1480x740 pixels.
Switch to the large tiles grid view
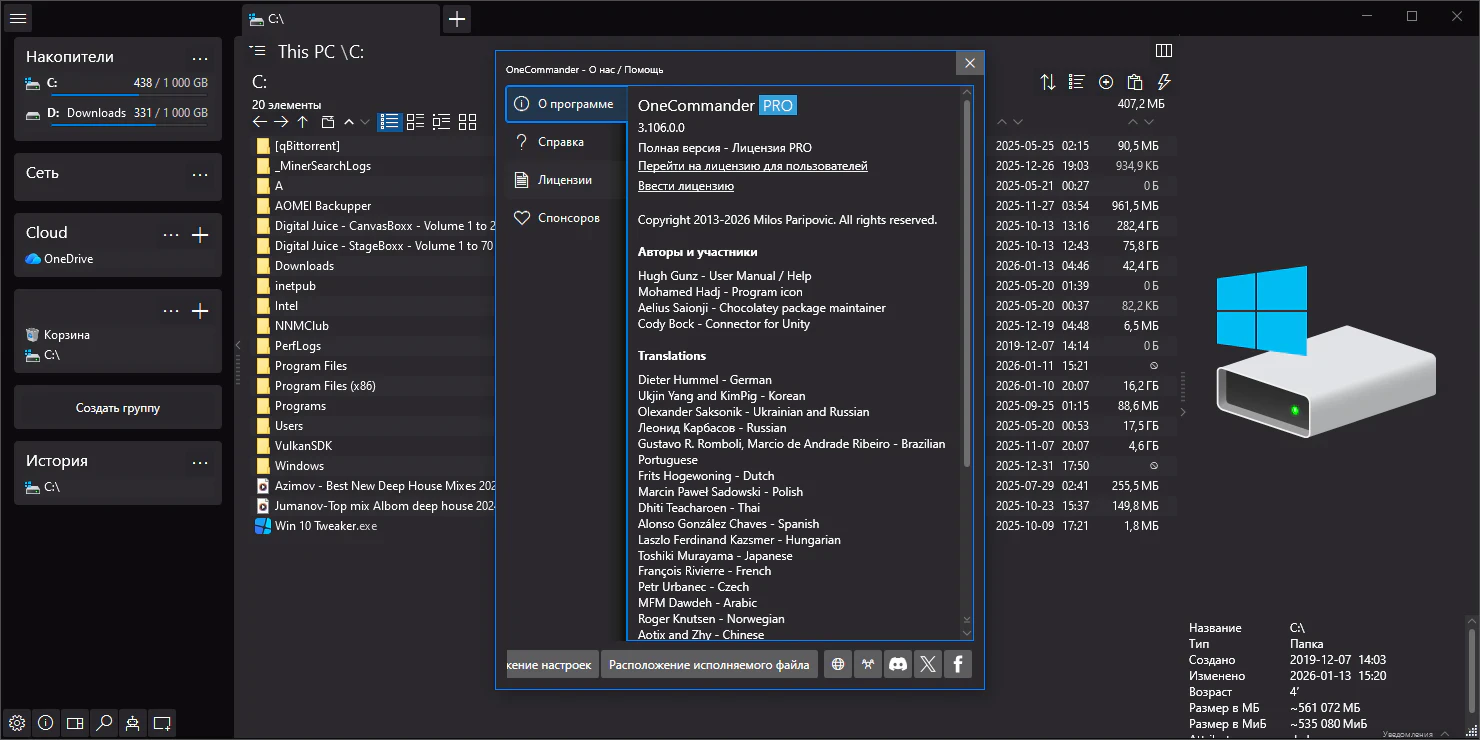pyautogui.click(x=467, y=122)
